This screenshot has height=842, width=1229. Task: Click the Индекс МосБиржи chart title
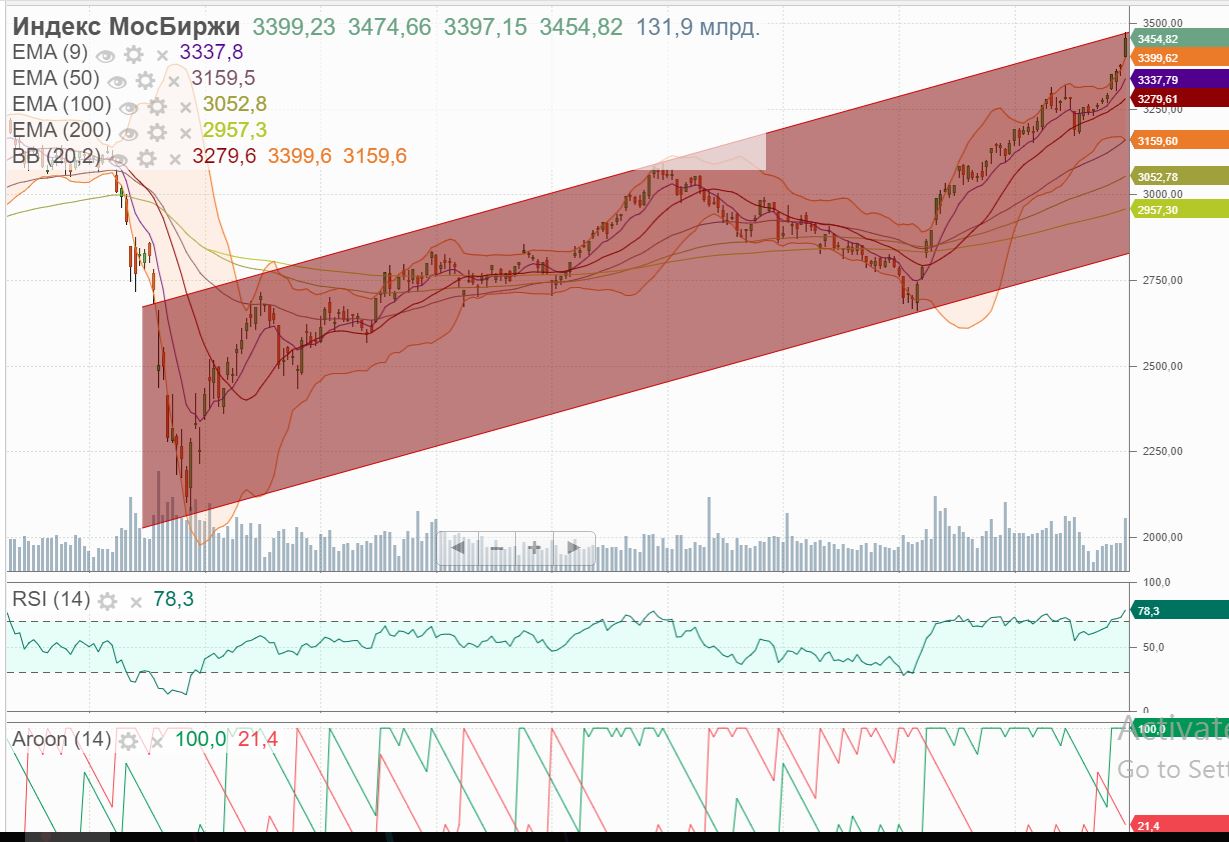pos(126,27)
